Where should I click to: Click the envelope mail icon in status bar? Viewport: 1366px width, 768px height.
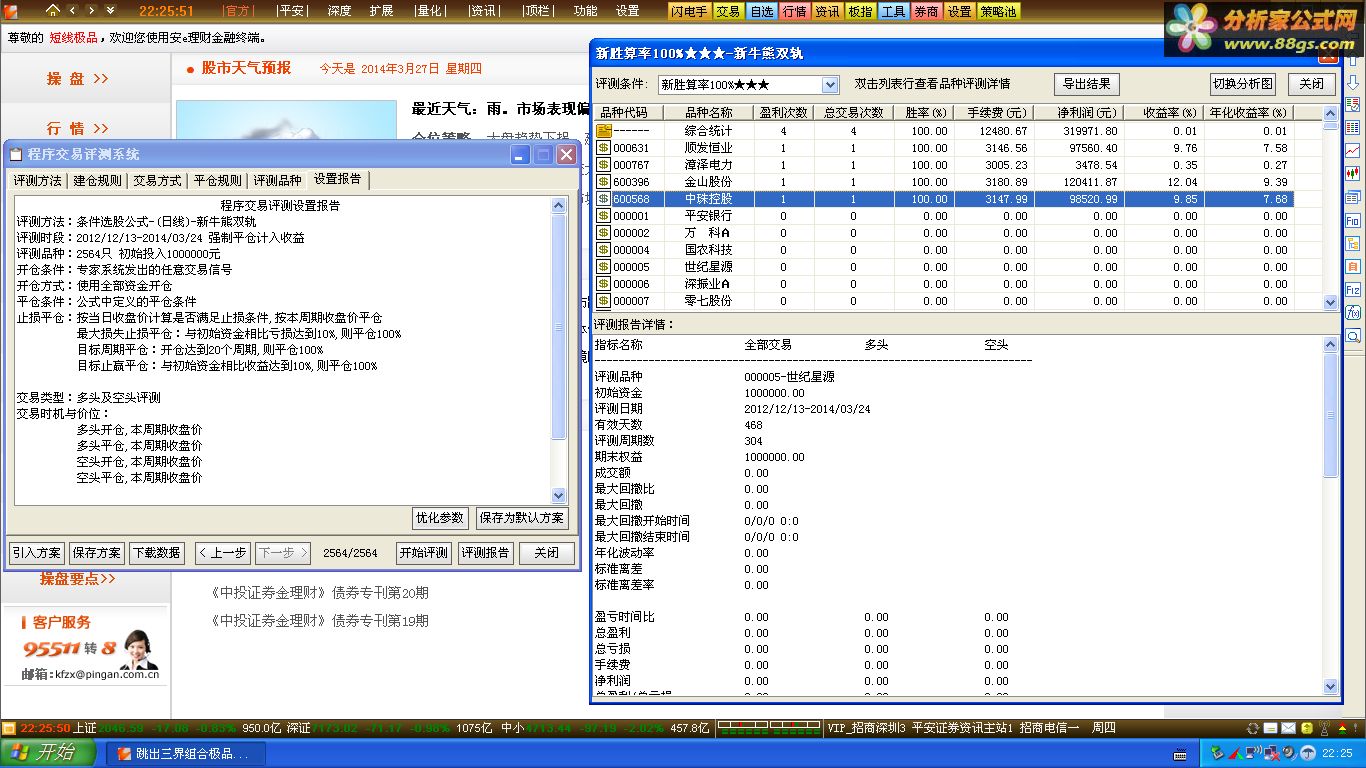click(x=1288, y=728)
